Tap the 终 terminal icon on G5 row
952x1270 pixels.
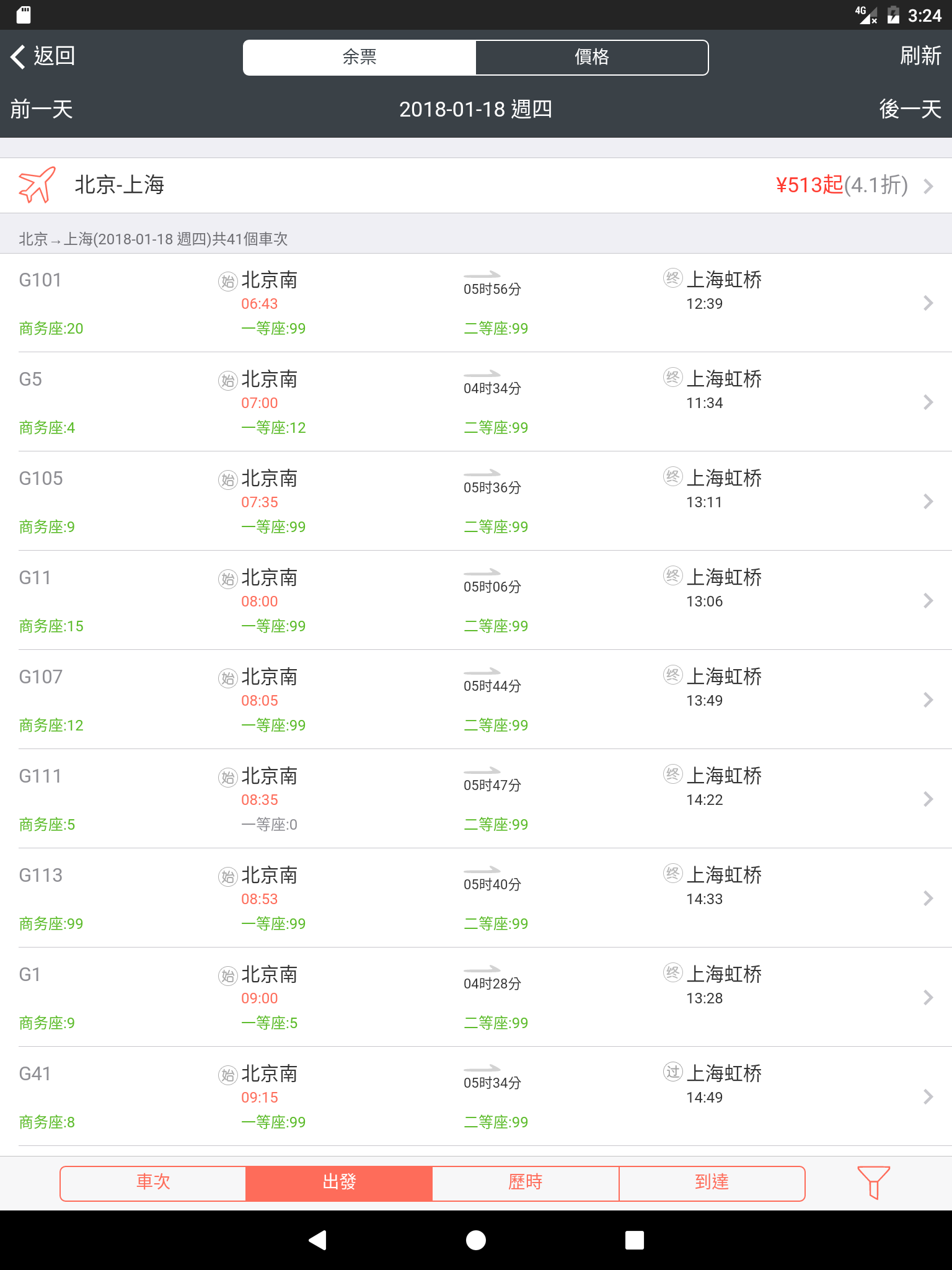(x=673, y=377)
